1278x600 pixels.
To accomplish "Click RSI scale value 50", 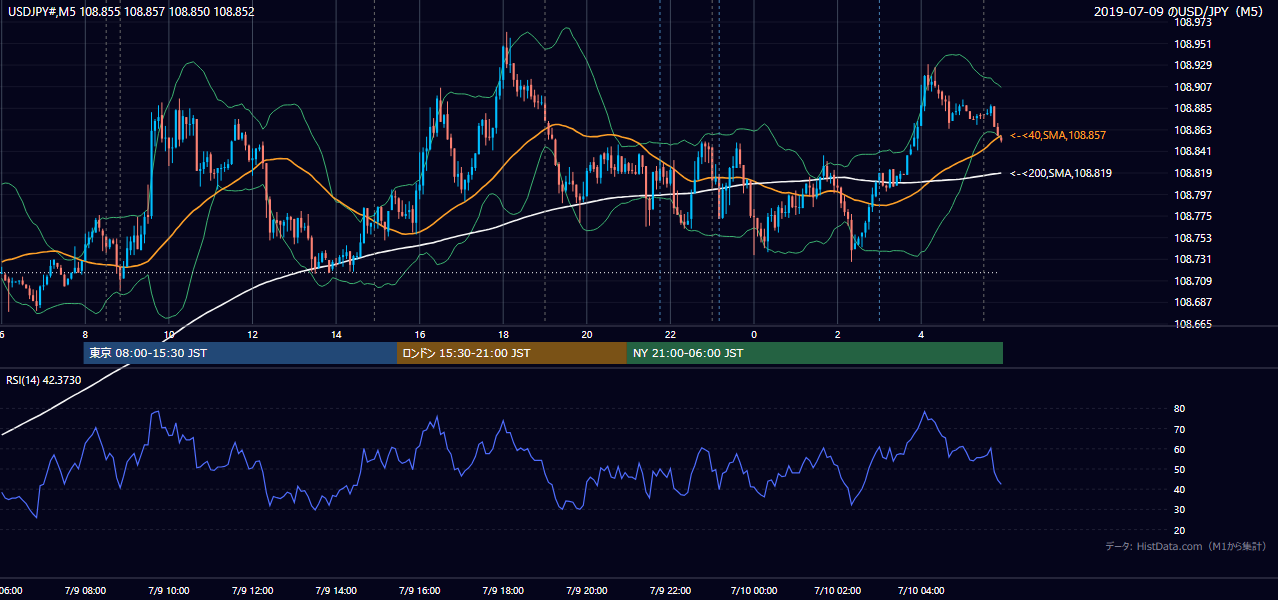I will (1180, 469).
